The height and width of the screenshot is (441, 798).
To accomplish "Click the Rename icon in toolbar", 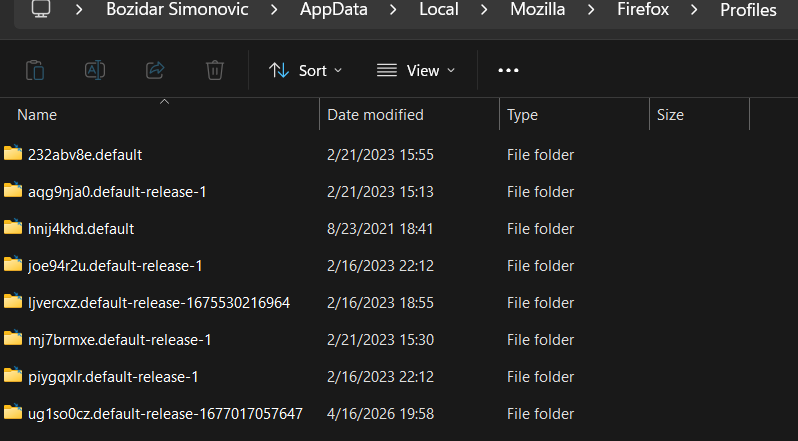I will (95, 70).
